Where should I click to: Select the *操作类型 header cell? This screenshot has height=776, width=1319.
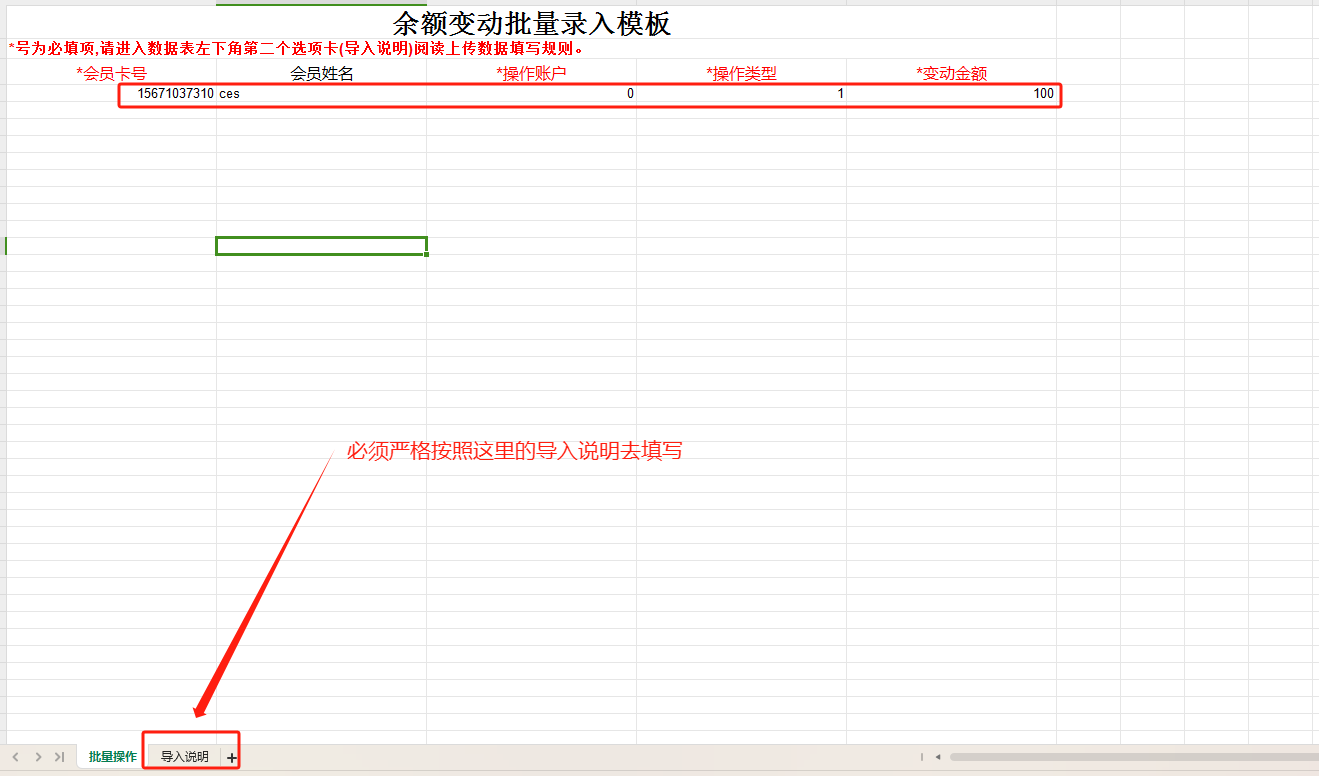pyautogui.click(x=741, y=73)
